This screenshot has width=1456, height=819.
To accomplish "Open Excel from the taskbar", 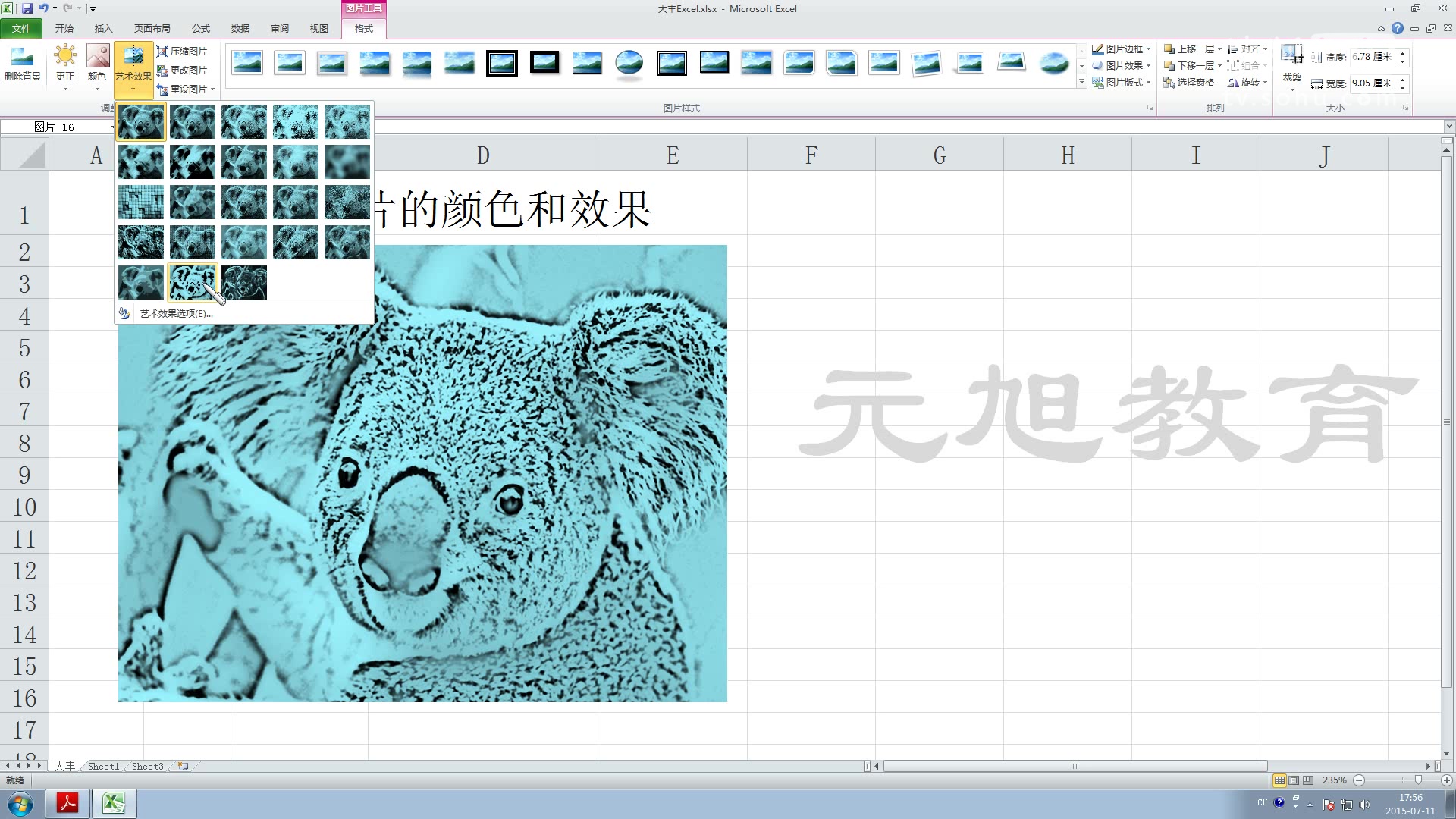I will [x=114, y=803].
